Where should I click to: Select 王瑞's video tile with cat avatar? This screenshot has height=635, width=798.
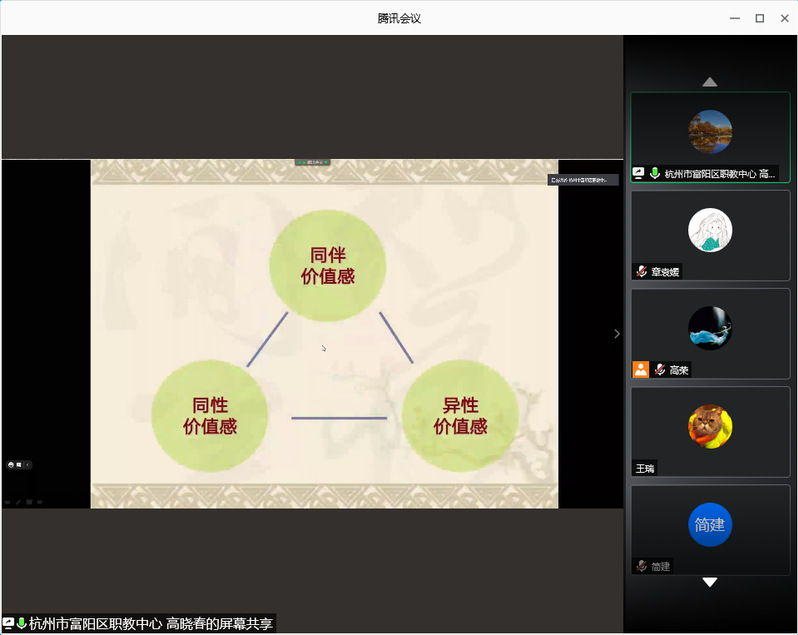pyautogui.click(x=710, y=427)
